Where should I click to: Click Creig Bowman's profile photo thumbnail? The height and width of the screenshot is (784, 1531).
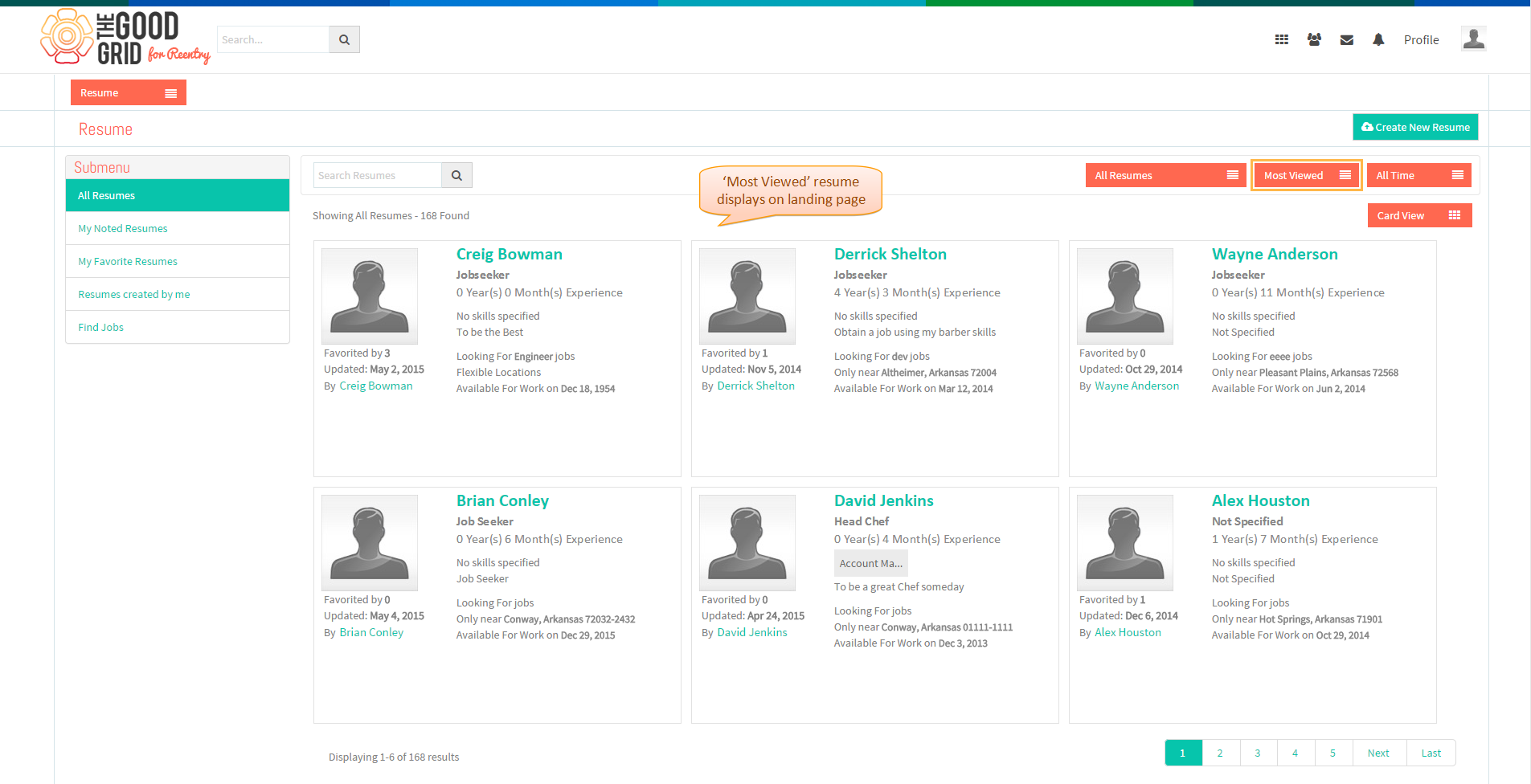pos(370,296)
